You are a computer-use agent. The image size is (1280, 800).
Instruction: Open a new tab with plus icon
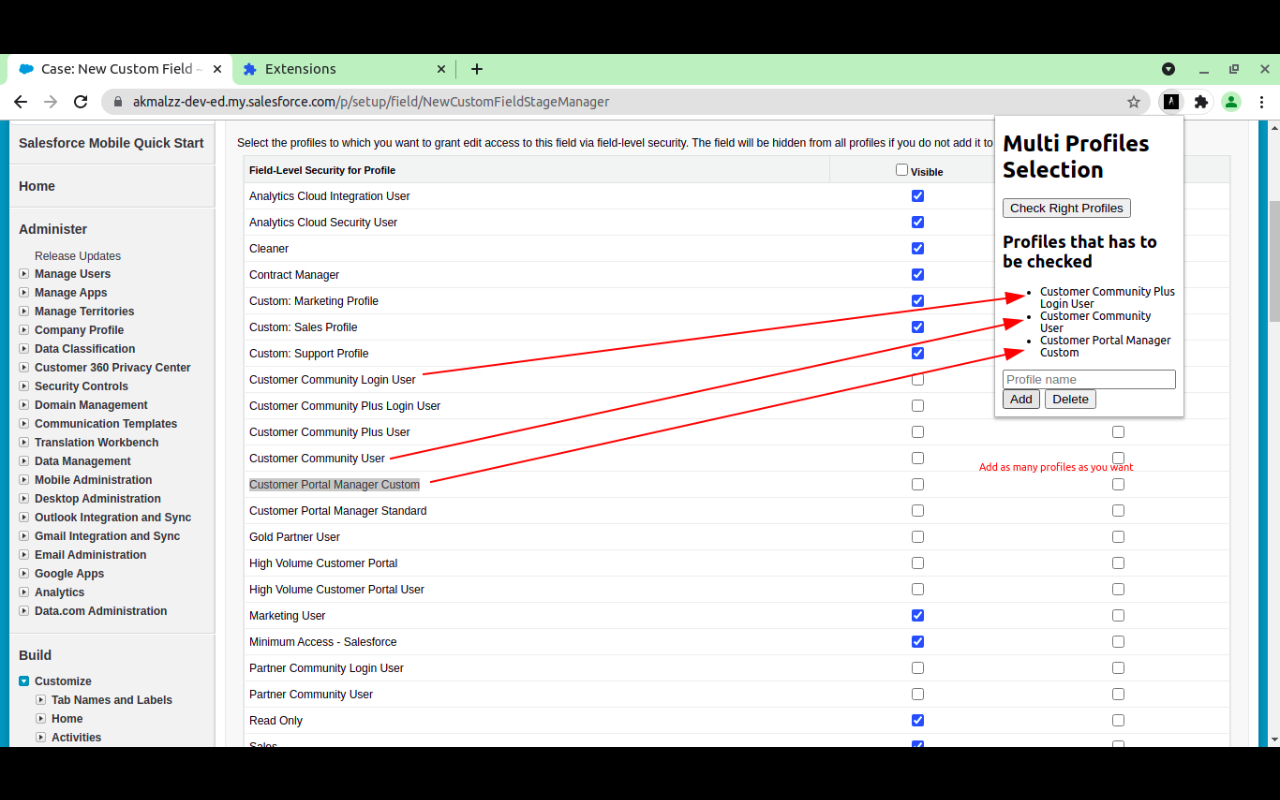pyautogui.click(x=477, y=69)
